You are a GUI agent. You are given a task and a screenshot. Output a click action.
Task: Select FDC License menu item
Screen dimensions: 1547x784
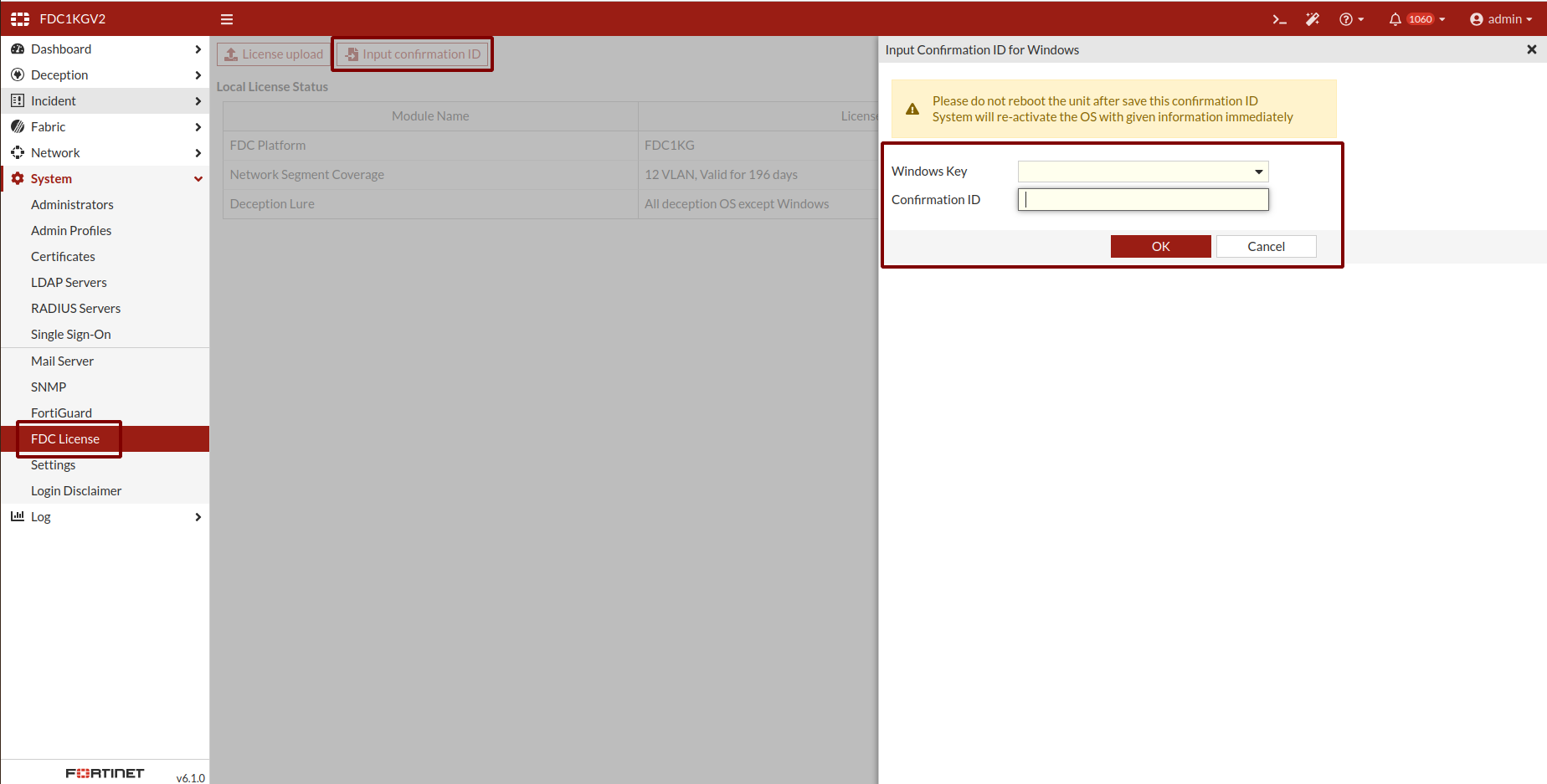105,439
